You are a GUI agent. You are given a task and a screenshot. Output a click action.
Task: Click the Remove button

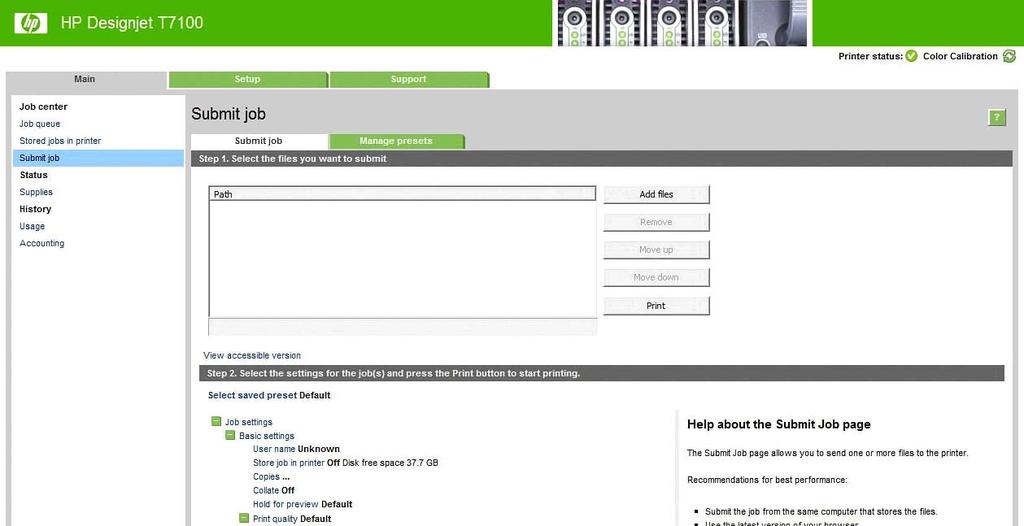(x=656, y=222)
